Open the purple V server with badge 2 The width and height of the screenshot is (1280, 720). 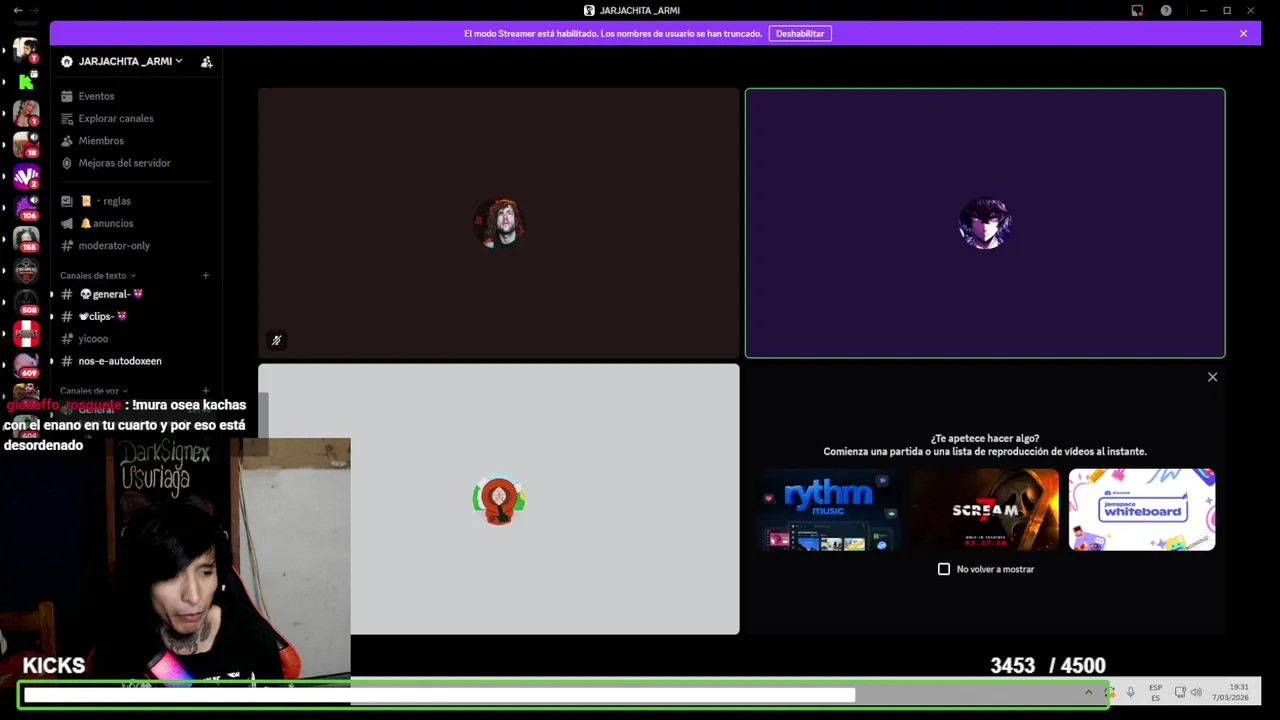[x=26, y=177]
